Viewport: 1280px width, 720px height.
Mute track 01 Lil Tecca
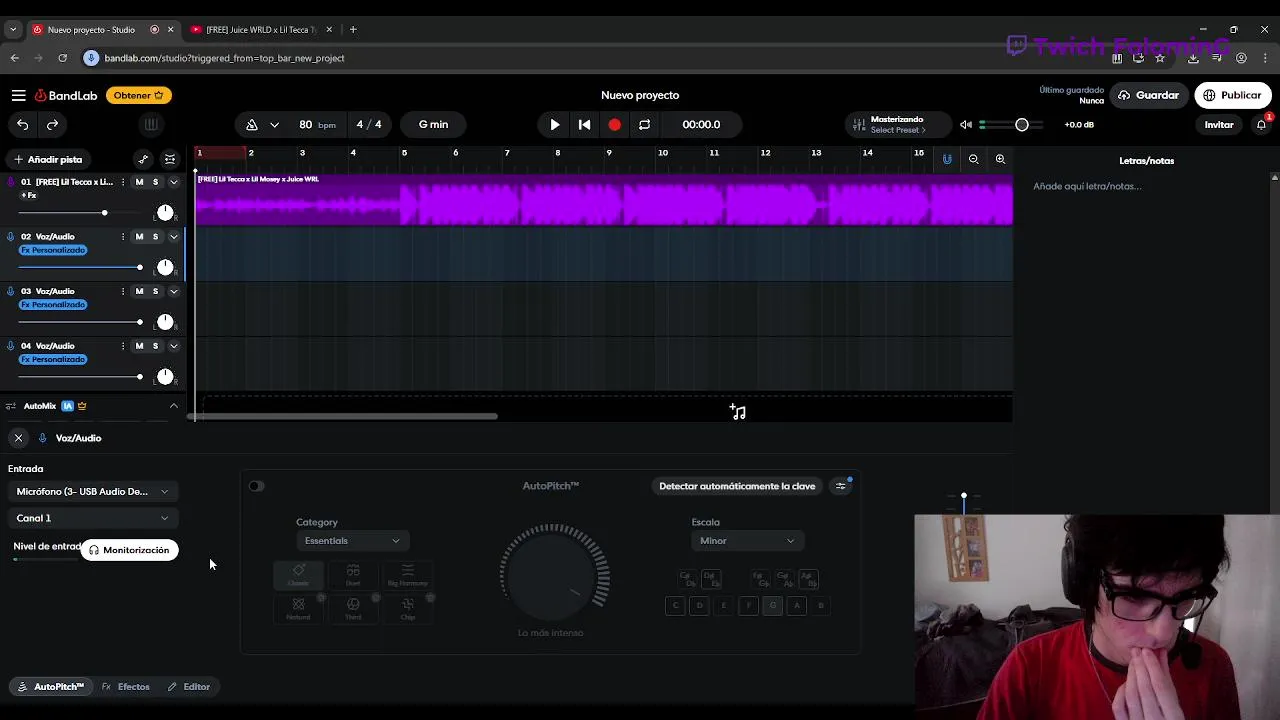click(x=139, y=182)
